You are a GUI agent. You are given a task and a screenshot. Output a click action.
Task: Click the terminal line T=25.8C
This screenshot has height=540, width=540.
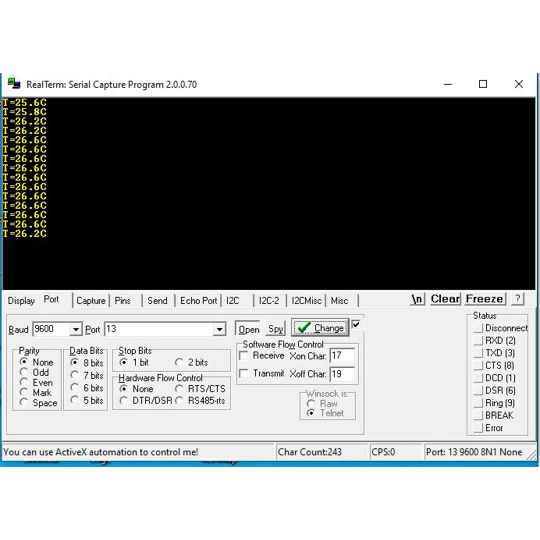click(24, 112)
